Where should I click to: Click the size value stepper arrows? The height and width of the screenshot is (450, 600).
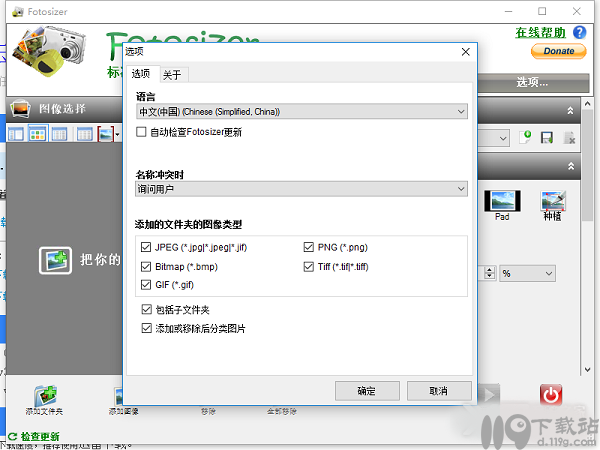489,273
